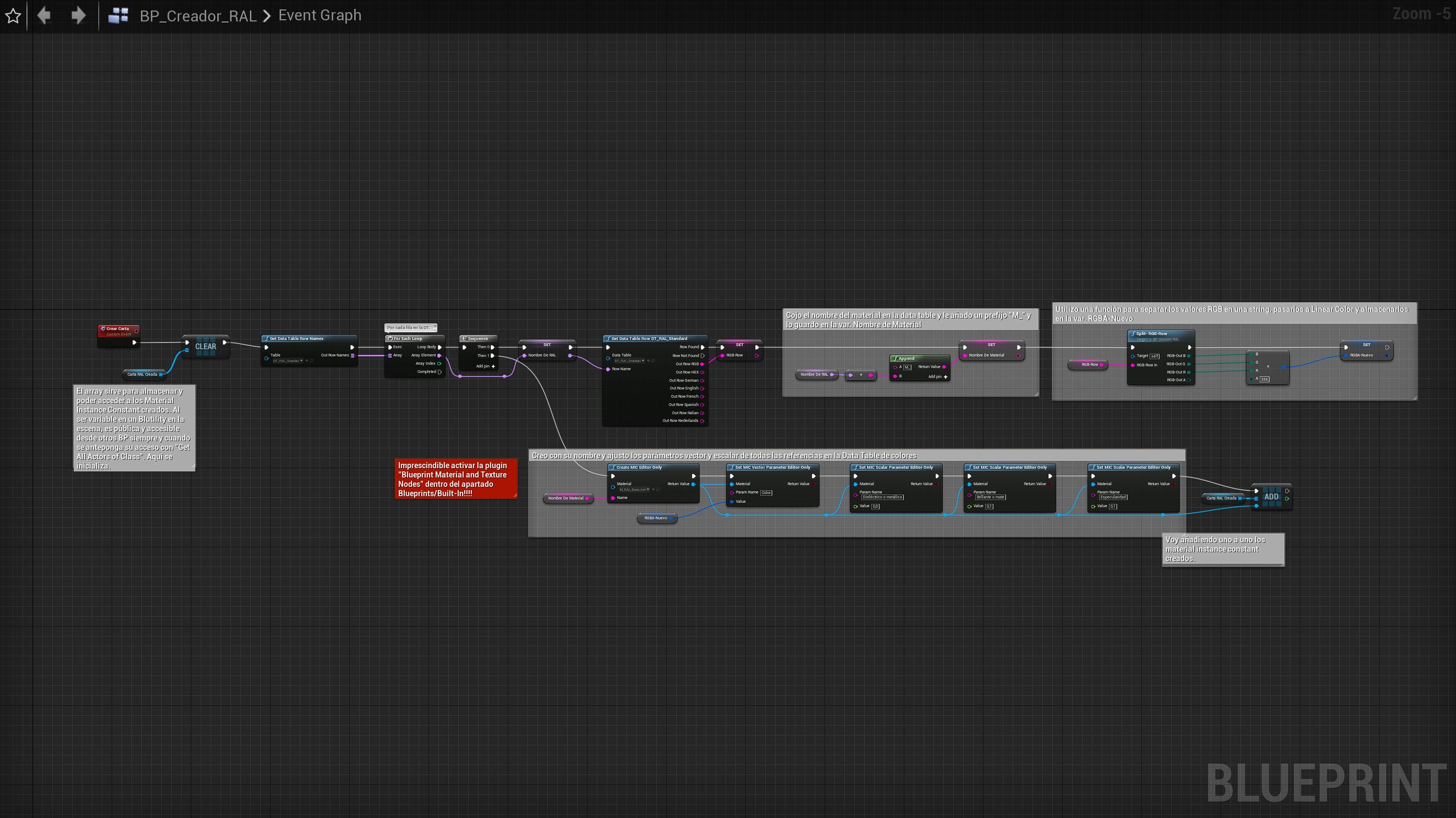The image size is (1456, 818).
Task: Click BP_Creador_RAL in the breadcrumb
Action: tap(198, 16)
